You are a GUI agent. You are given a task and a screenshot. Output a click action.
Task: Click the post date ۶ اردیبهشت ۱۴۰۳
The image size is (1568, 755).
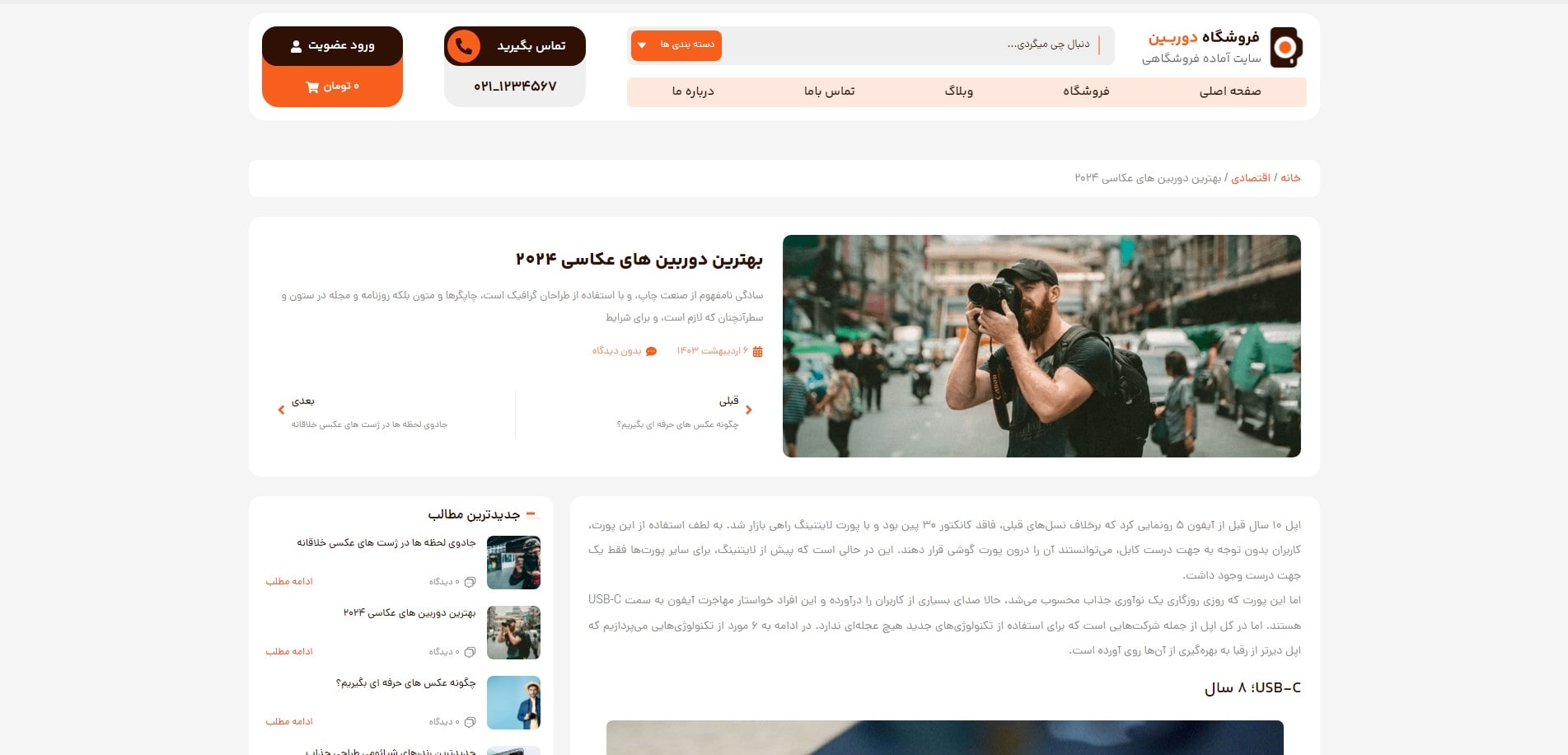tap(713, 351)
